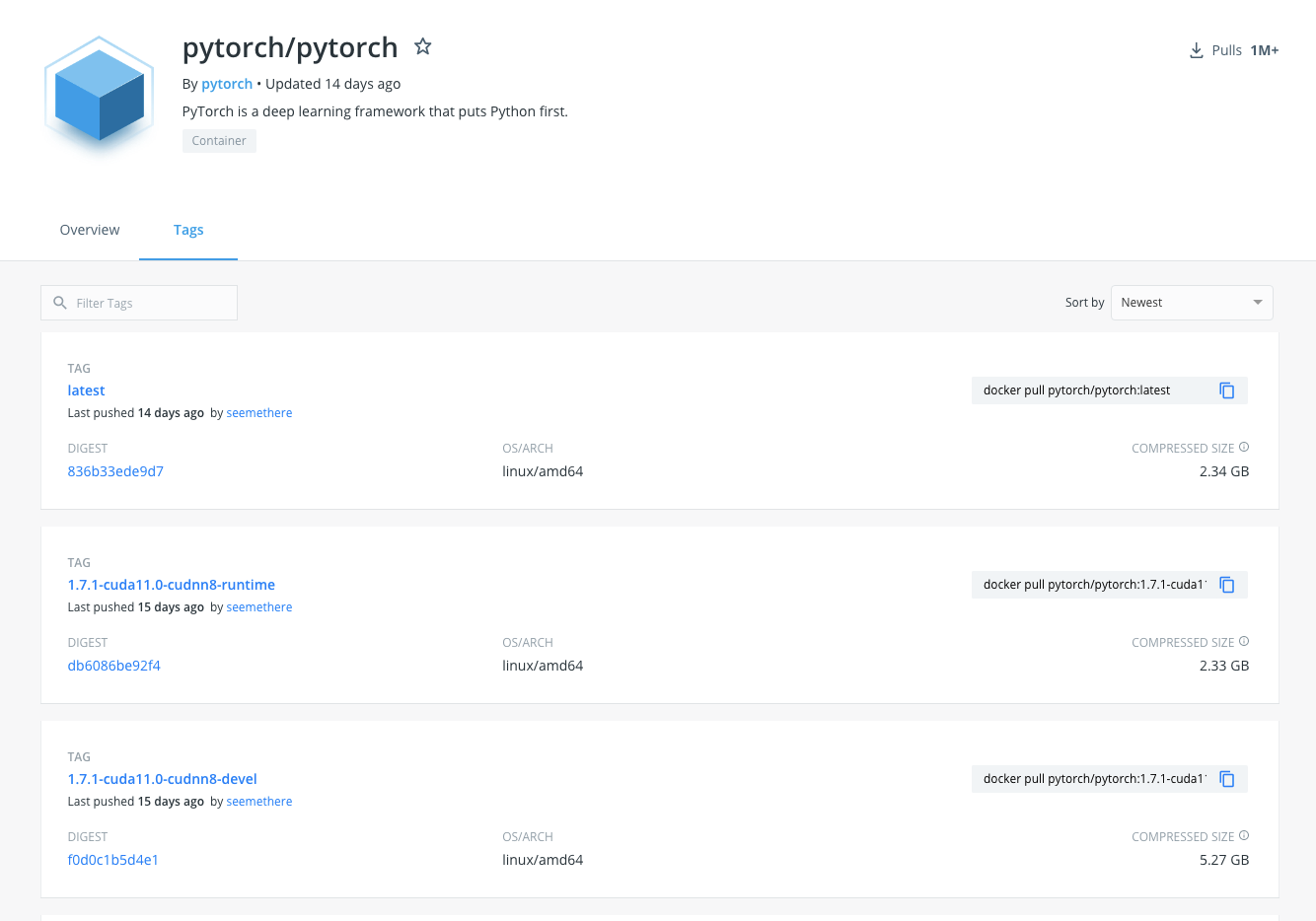
Task: Select the Tags tab
Action: pyautogui.click(x=188, y=230)
